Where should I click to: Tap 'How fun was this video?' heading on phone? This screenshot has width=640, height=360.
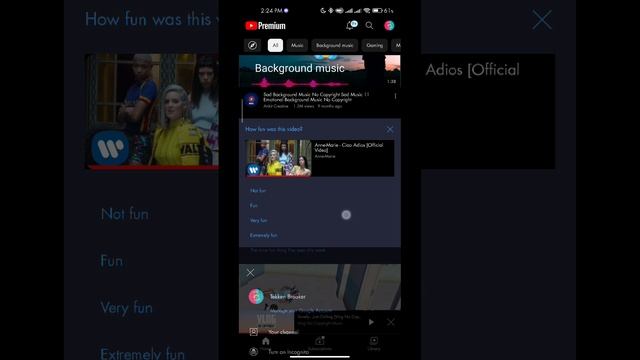[x=274, y=129]
